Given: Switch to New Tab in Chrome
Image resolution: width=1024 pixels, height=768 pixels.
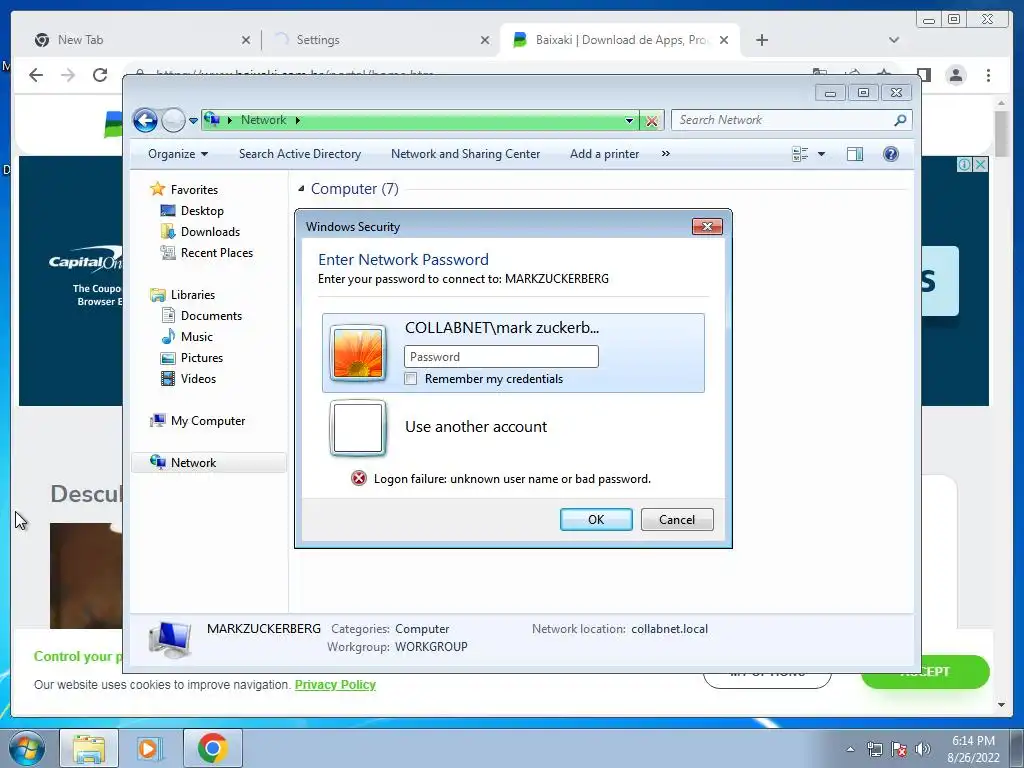Looking at the screenshot, I should [x=80, y=40].
